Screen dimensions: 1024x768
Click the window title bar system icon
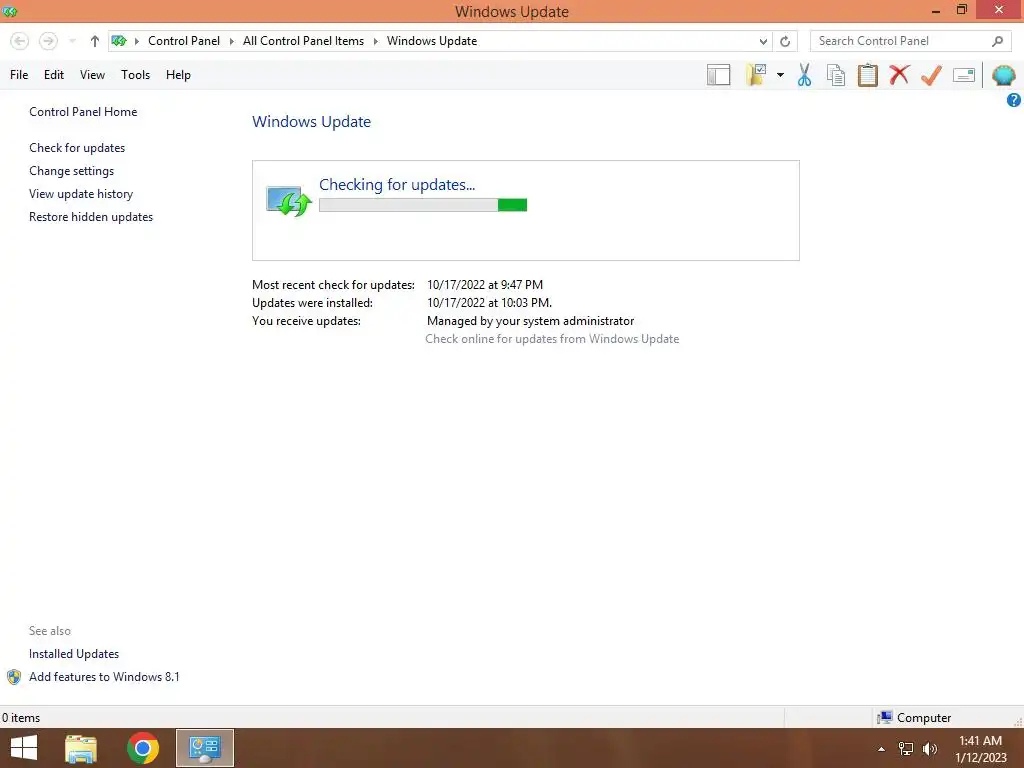pyautogui.click(x=9, y=11)
